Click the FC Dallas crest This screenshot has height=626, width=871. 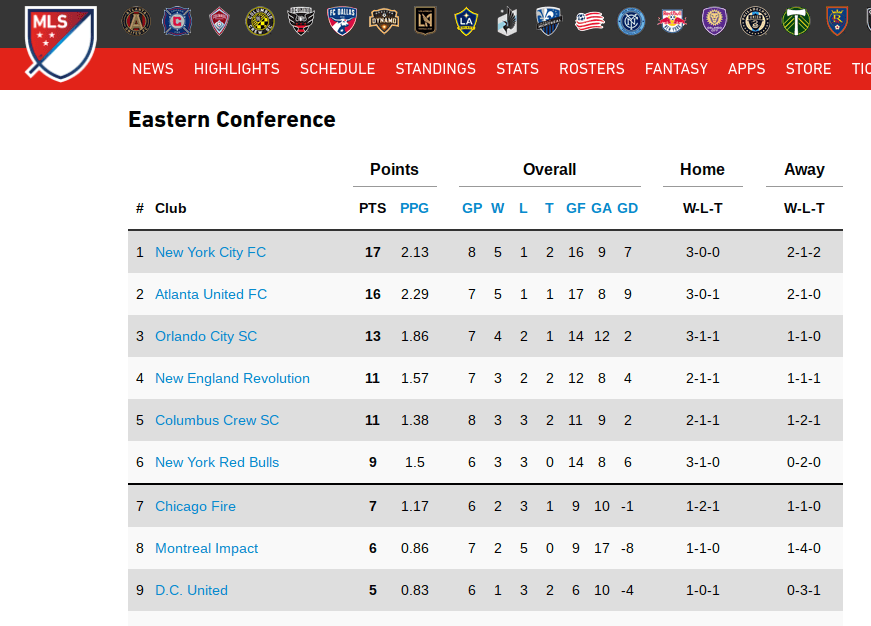[x=343, y=21]
